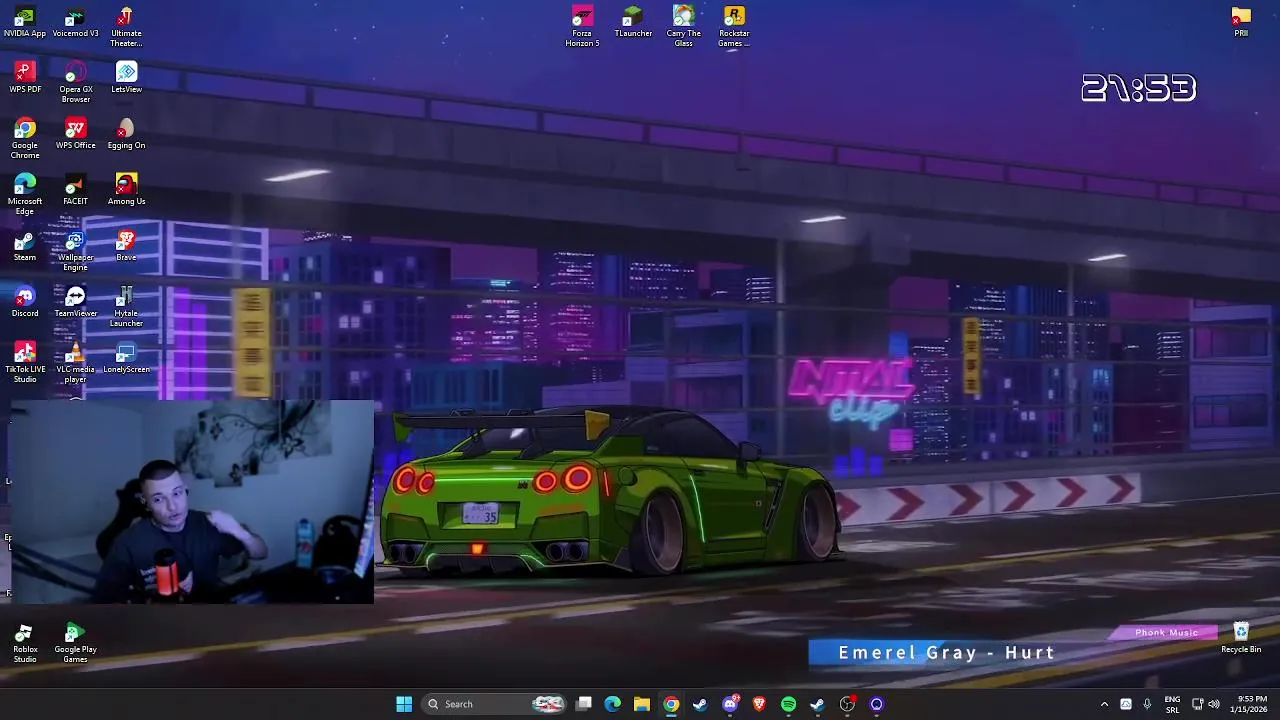Click the taskbar Search box
Image resolution: width=1280 pixels, height=720 pixels.
coord(494,704)
